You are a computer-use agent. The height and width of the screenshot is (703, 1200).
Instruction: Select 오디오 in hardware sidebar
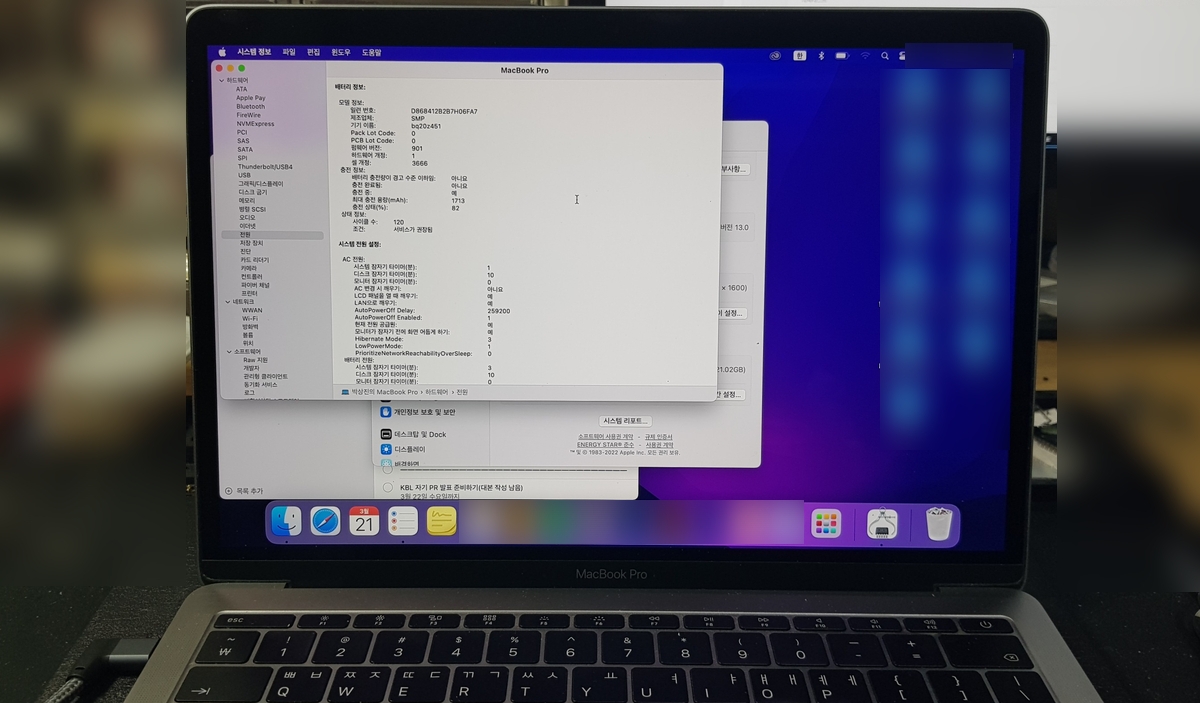tap(247, 217)
